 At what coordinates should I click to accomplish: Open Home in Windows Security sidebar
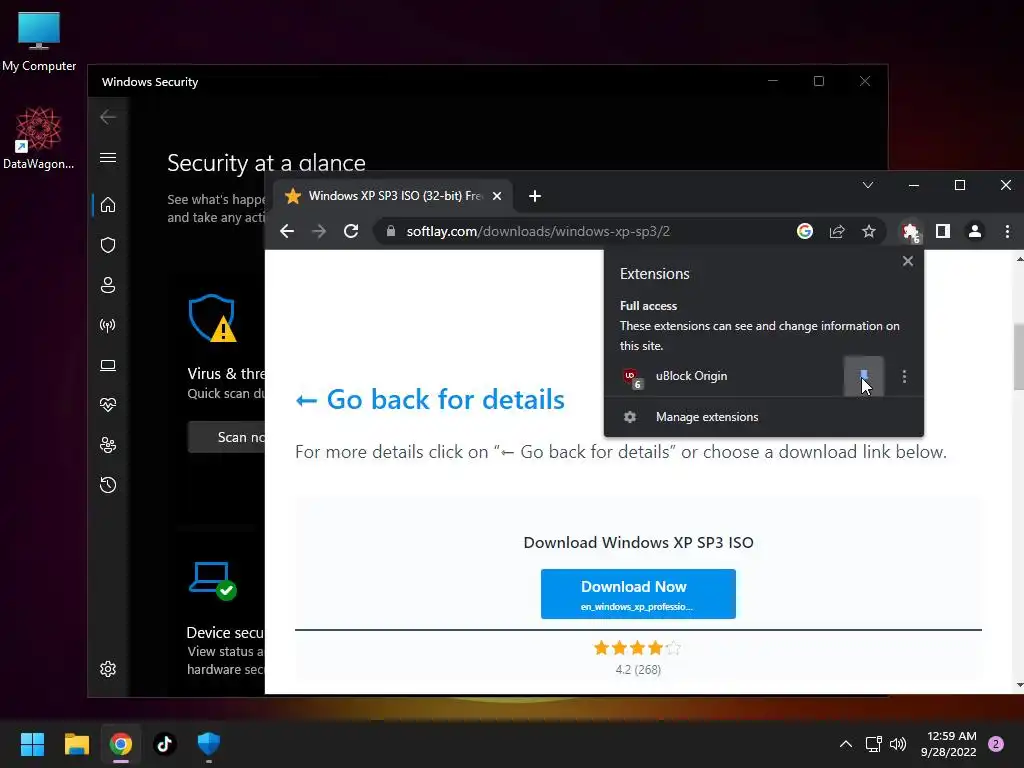pos(108,205)
